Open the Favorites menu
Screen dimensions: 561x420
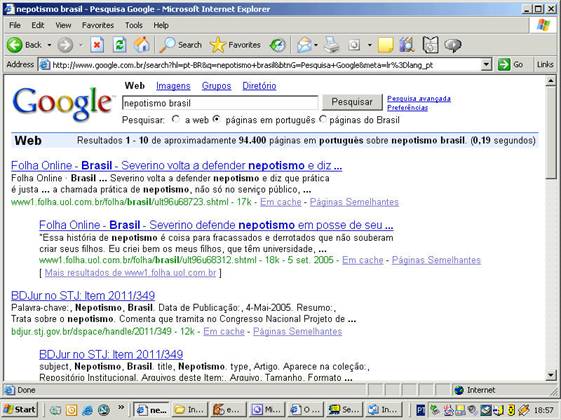pyautogui.click(x=98, y=25)
